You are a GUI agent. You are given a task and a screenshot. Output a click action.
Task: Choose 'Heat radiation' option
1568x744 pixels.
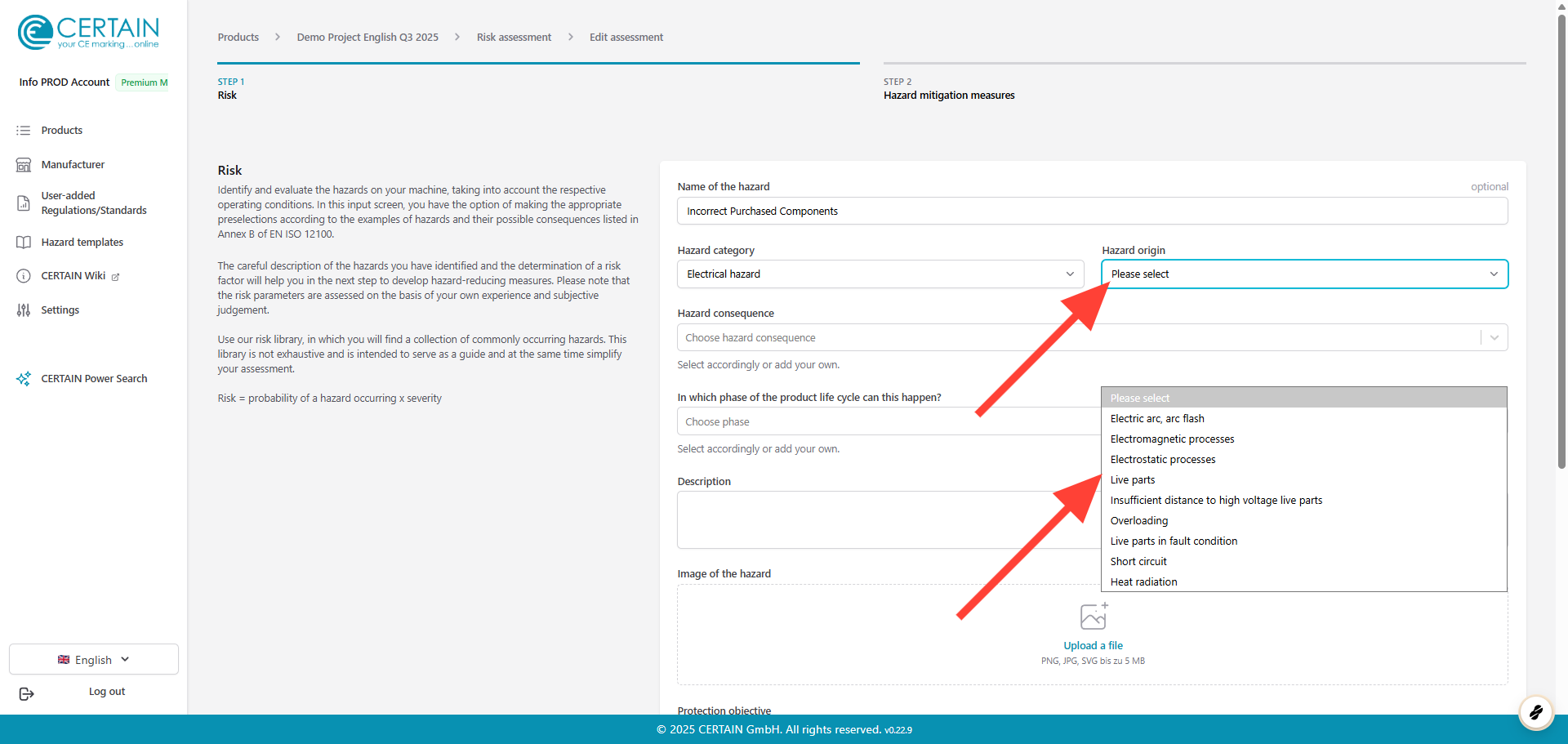pyautogui.click(x=1304, y=582)
